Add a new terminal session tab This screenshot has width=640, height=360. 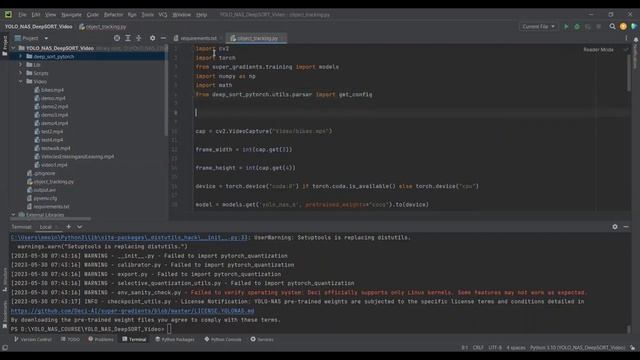69,227
